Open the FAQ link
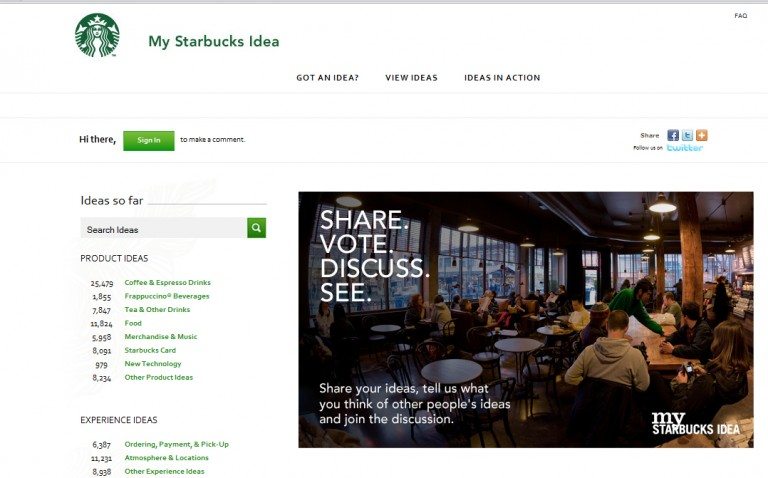The image size is (768, 478). click(741, 16)
